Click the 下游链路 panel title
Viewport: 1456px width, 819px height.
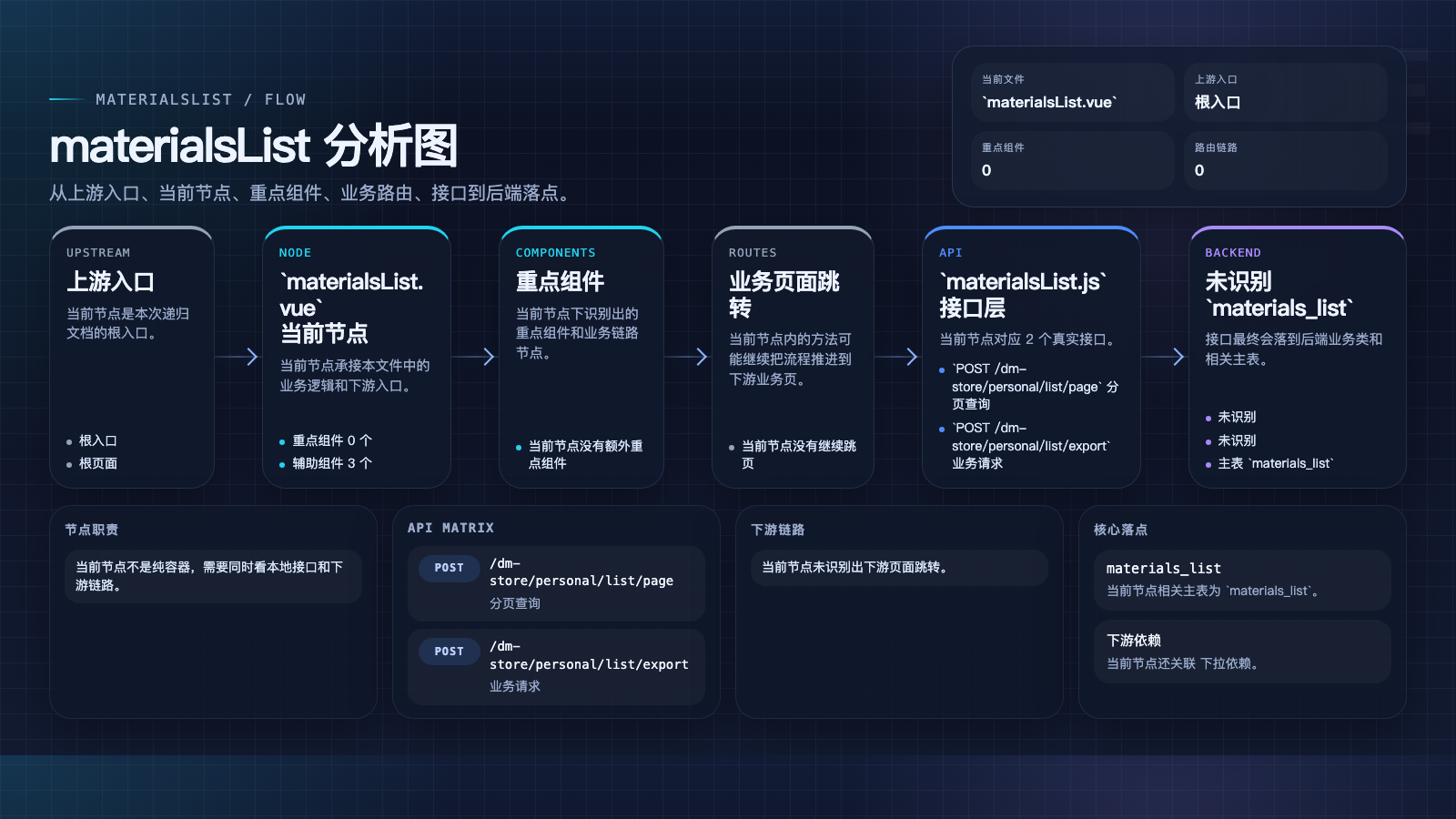pyautogui.click(x=778, y=530)
